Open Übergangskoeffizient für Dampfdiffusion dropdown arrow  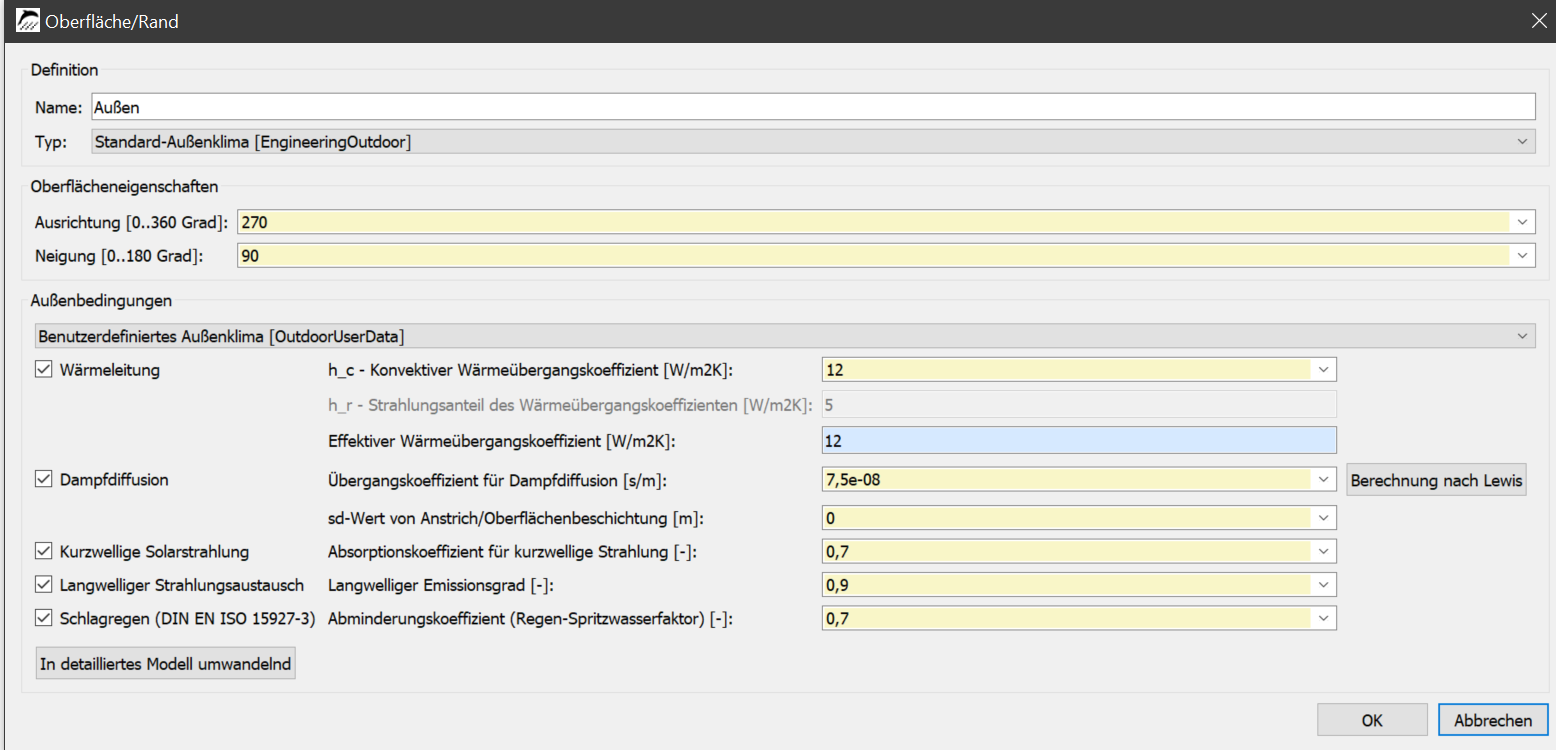(1324, 480)
